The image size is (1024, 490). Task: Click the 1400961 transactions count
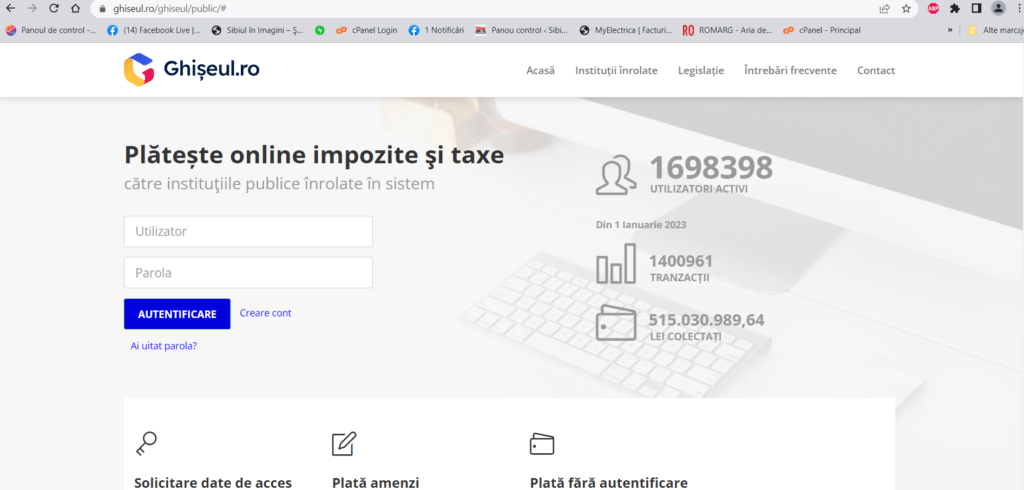coord(680,261)
